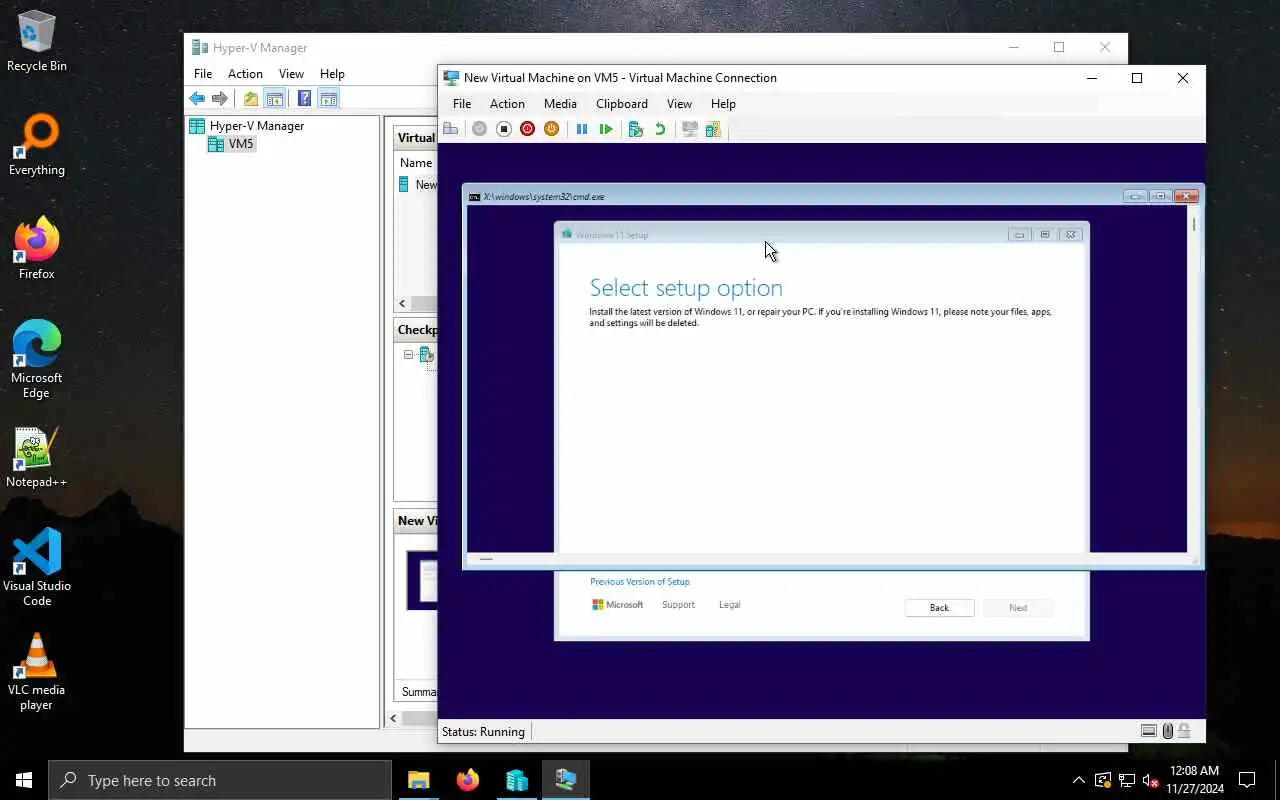Image resolution: width=1280 pixels, height=800 pixels.
Task: Pause the virtual machine
Action: (x=581, y=129)
